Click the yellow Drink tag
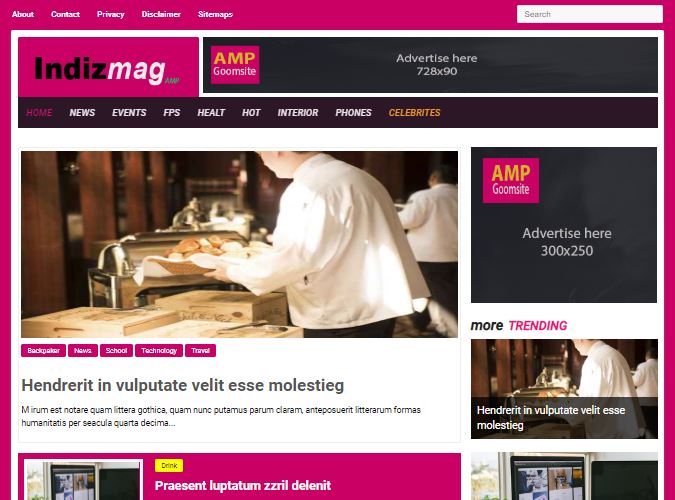This screenshot has width=675, height=500. (x=169, y=466)
